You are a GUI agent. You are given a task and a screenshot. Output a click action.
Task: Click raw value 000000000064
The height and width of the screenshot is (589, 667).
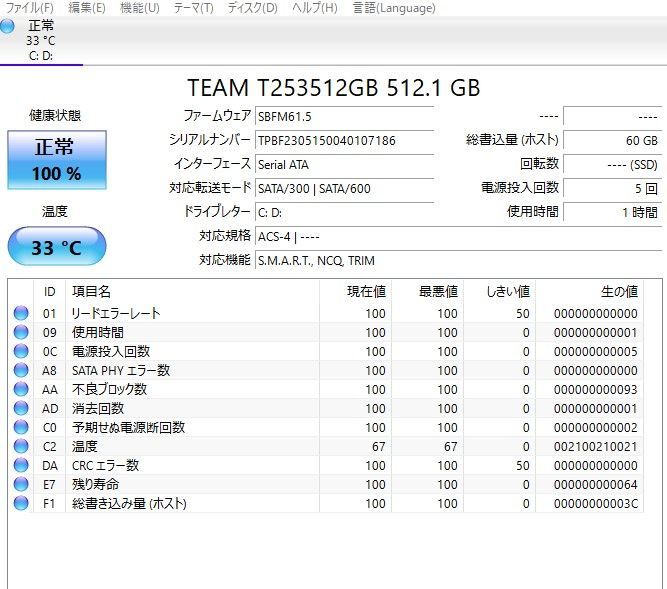pos(596,484)
